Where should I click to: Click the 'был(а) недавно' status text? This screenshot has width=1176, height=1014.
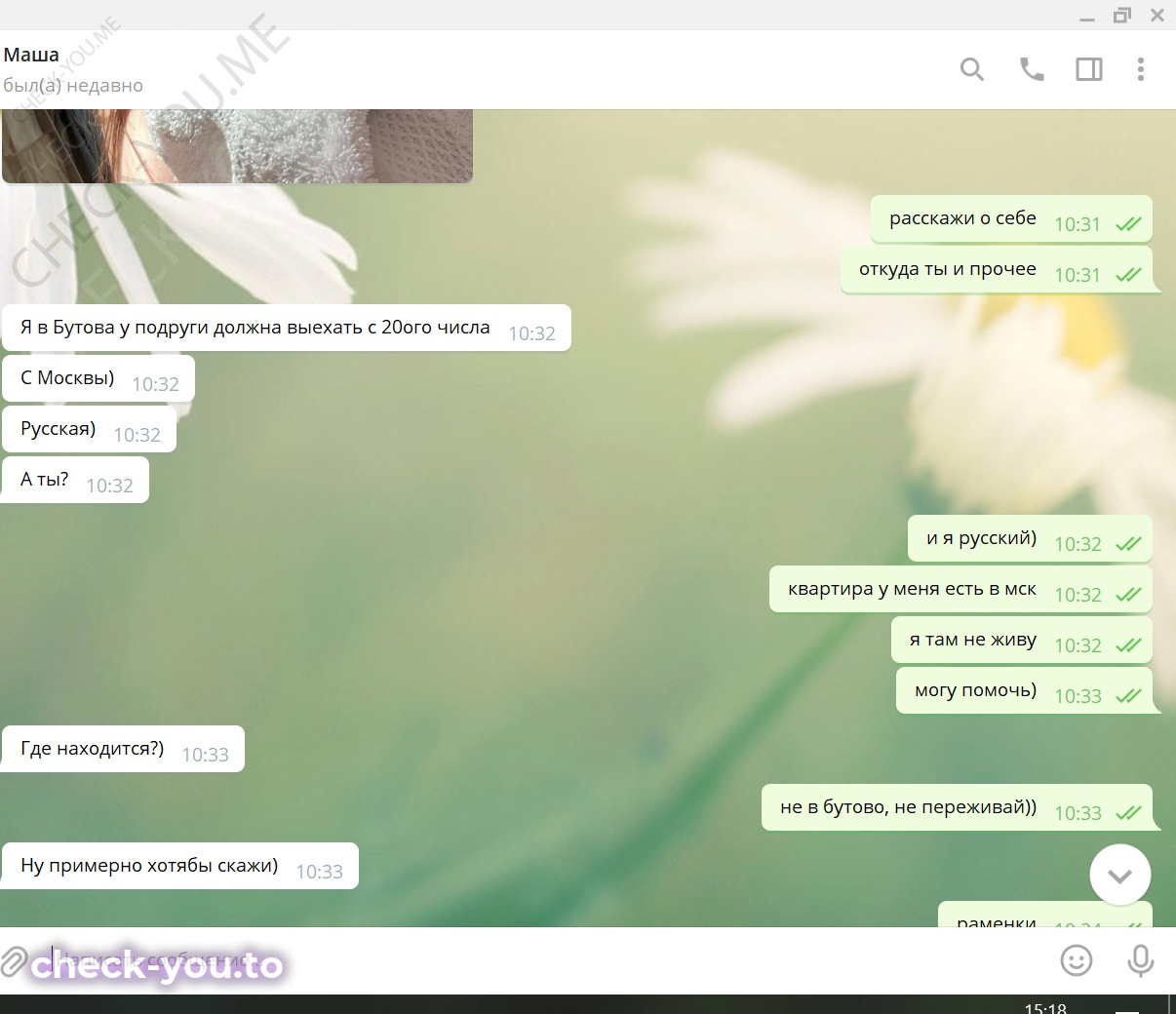(73, 86)
